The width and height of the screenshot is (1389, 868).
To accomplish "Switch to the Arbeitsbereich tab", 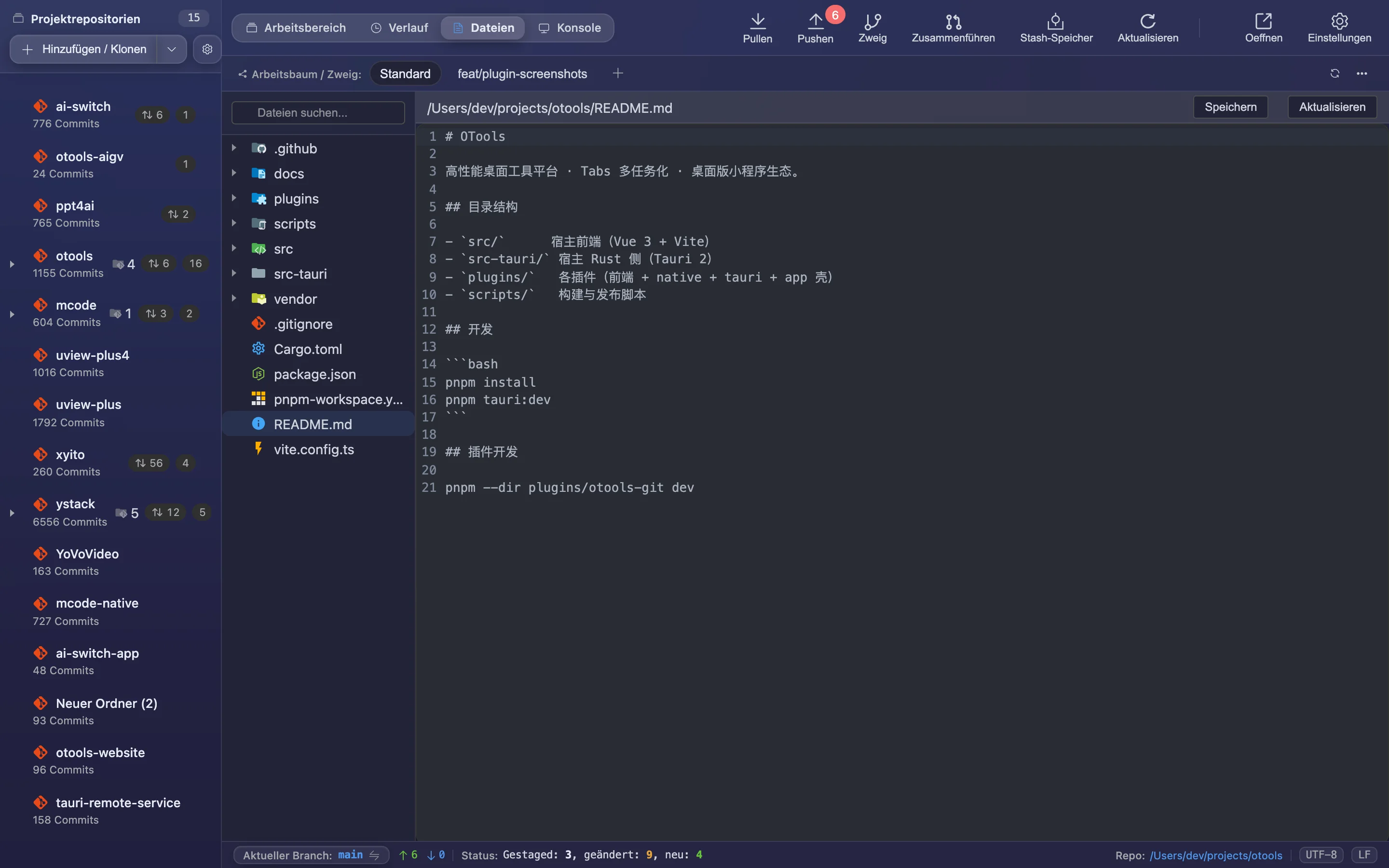I will click(296, 27).
